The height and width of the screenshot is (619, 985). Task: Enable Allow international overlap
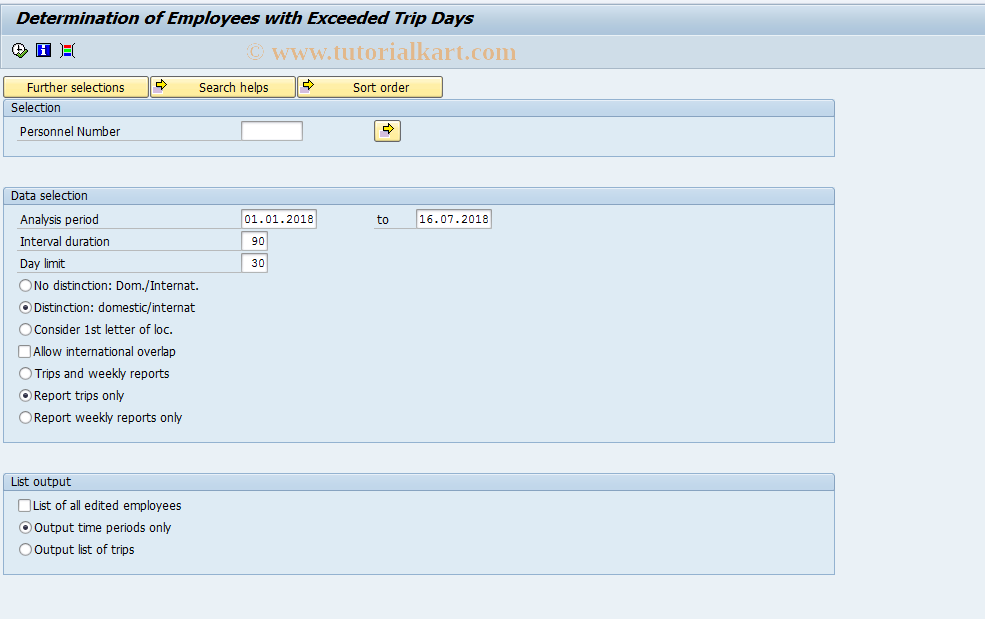coord(24,352)
